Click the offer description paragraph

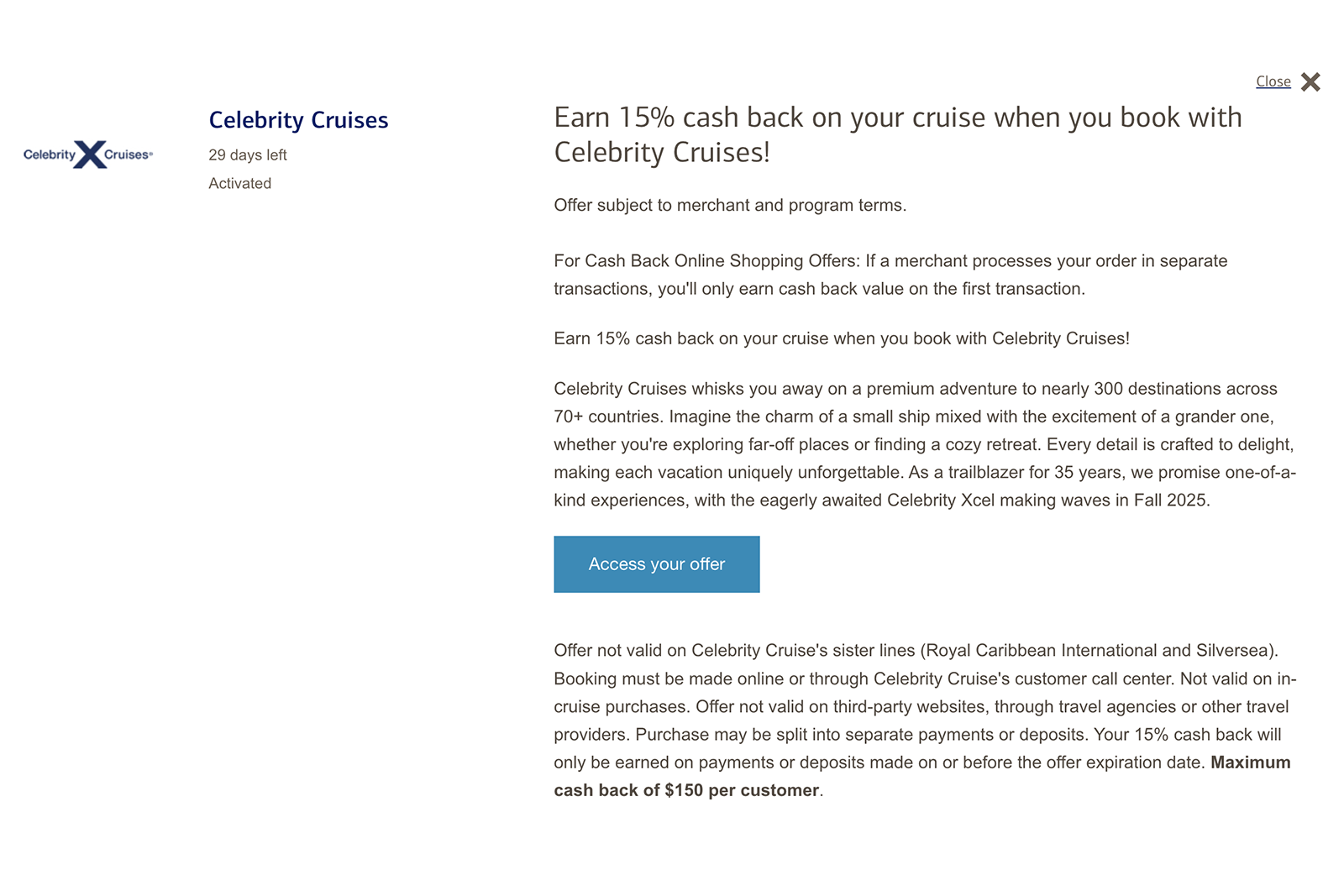point(924,443)
